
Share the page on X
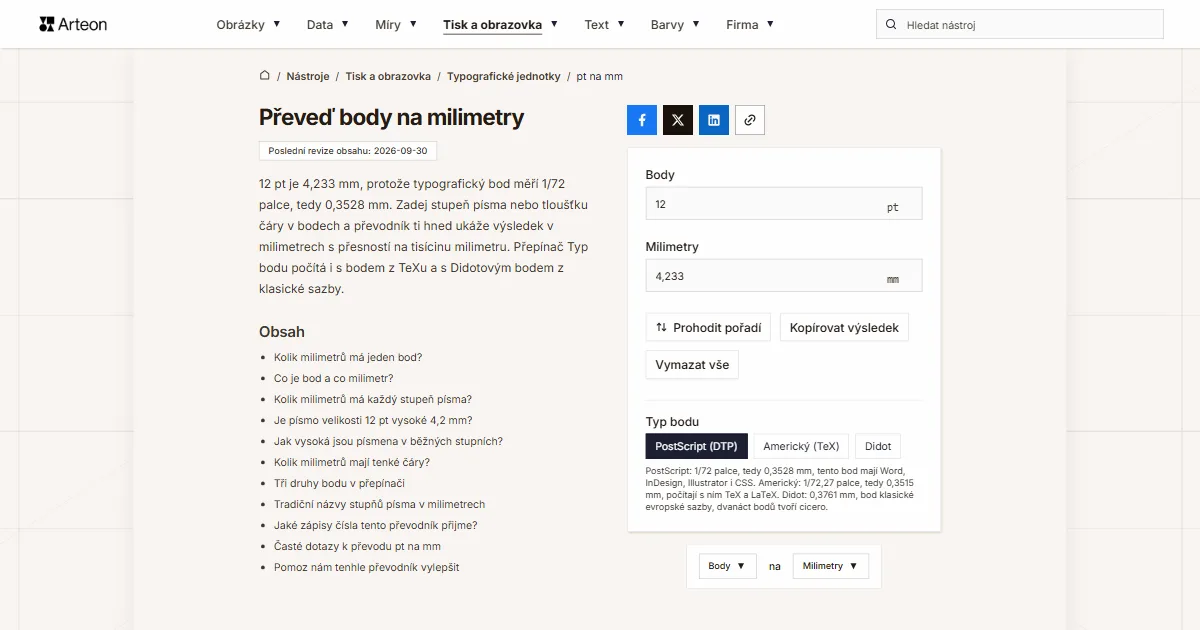[x=678, y=120]
